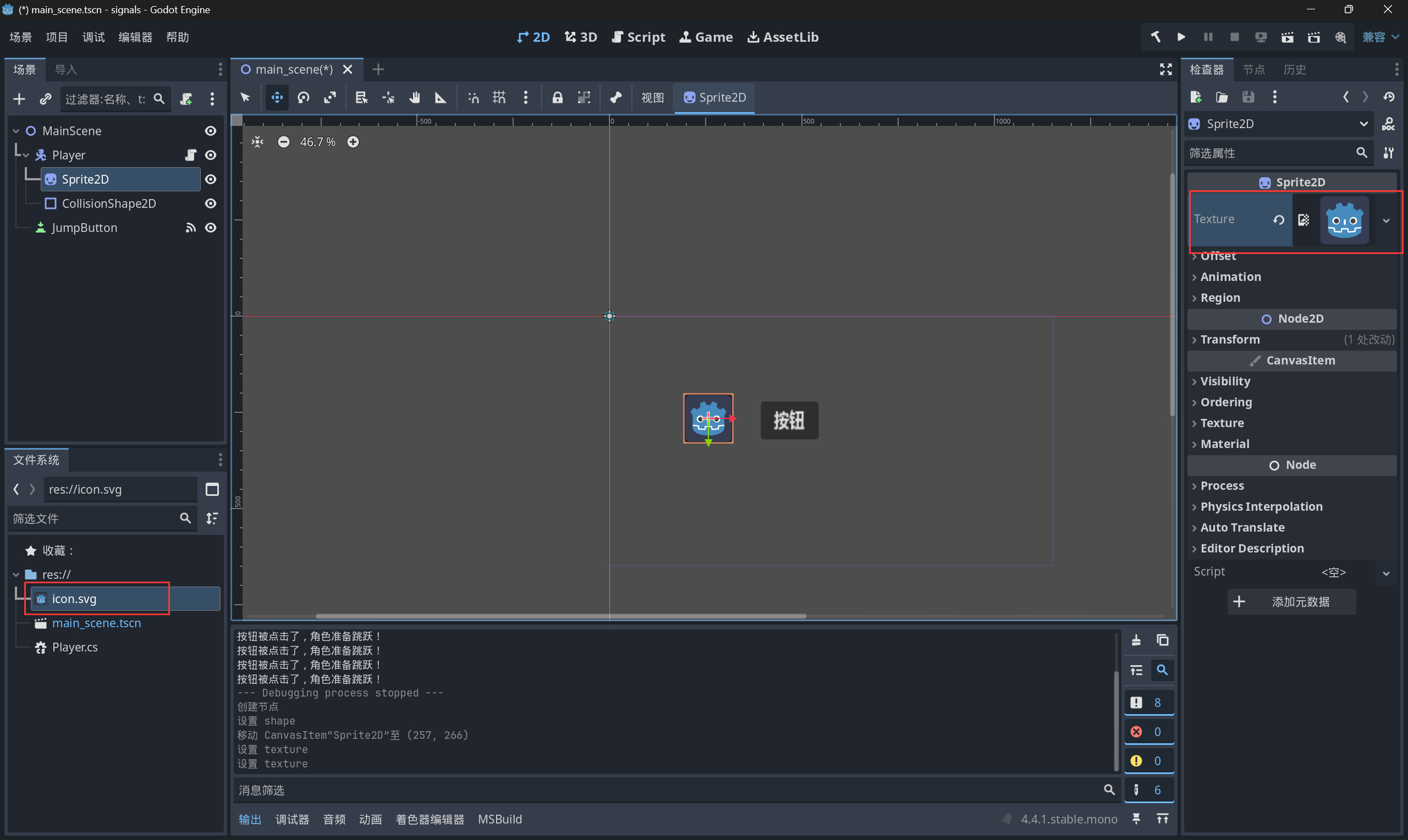The image size is (1408, 840).
Task: Select the Pan Mode hand tool
Action: pos(414,98)
